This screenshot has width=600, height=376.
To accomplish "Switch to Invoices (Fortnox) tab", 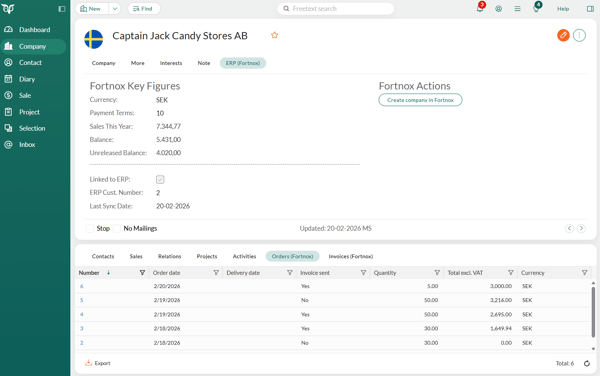I will click(351, 256).
